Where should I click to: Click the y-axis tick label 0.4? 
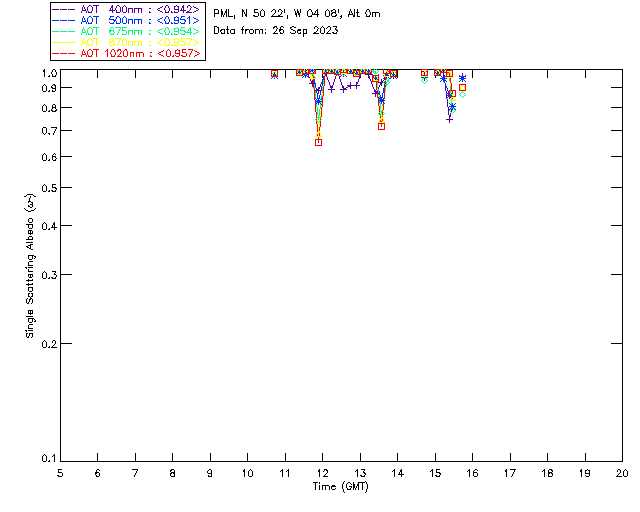pyautogui.click(x=49, y=226)
